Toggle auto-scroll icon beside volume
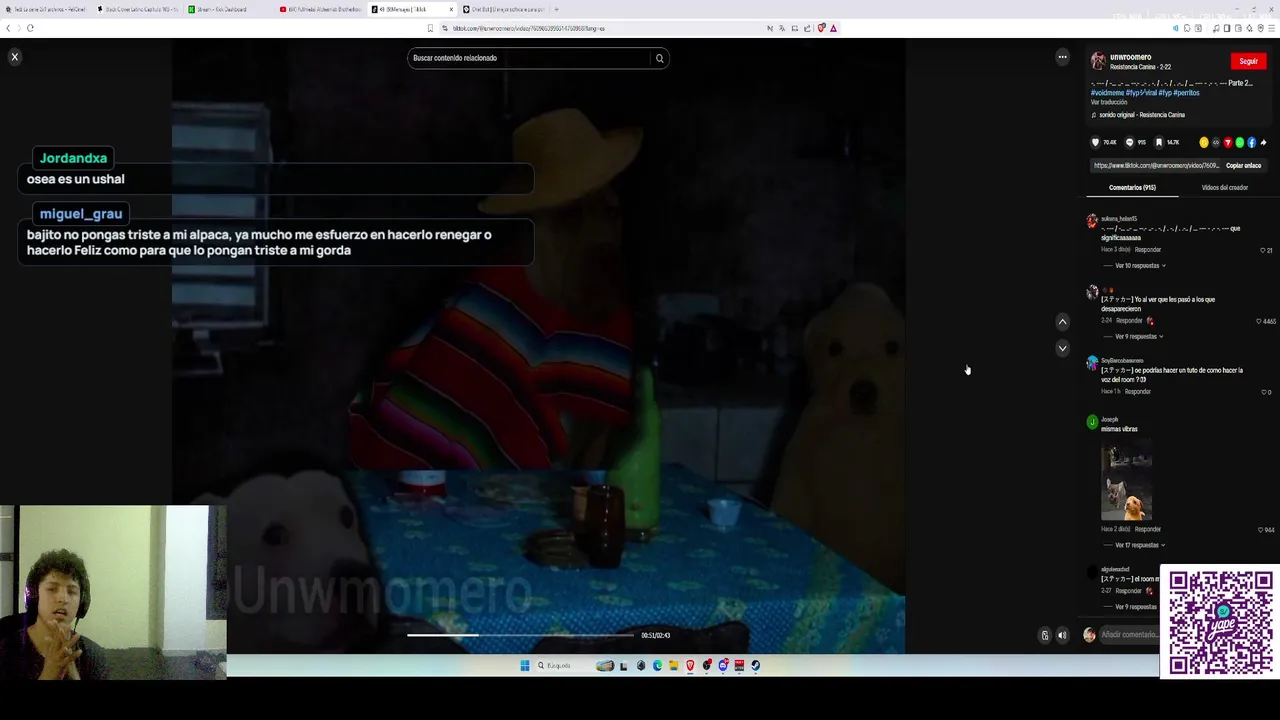Viewport: 1280px width, 720px height. [x=1045, y=635]
